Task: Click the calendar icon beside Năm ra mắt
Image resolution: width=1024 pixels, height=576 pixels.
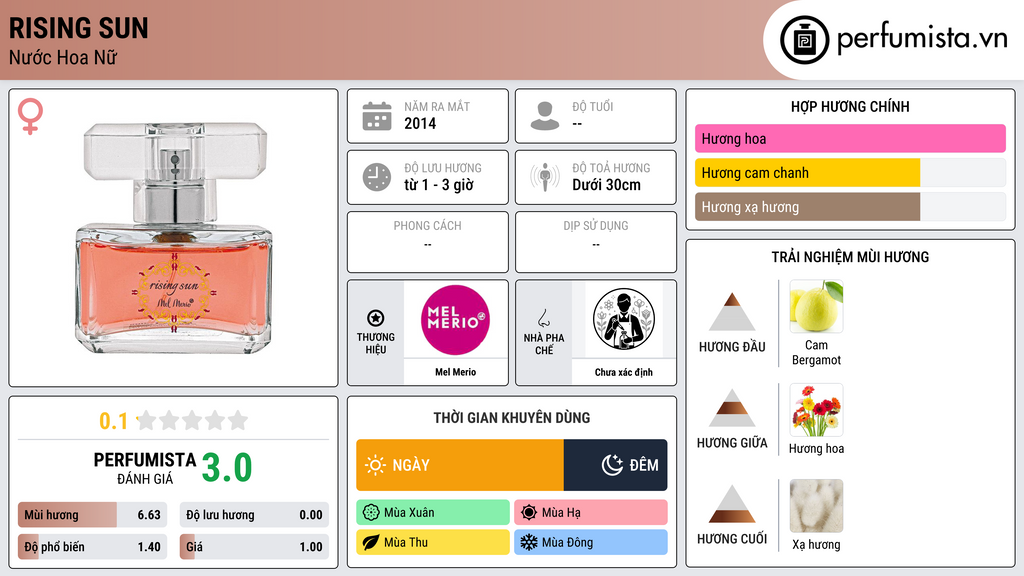Action: (x=377, y=116)
